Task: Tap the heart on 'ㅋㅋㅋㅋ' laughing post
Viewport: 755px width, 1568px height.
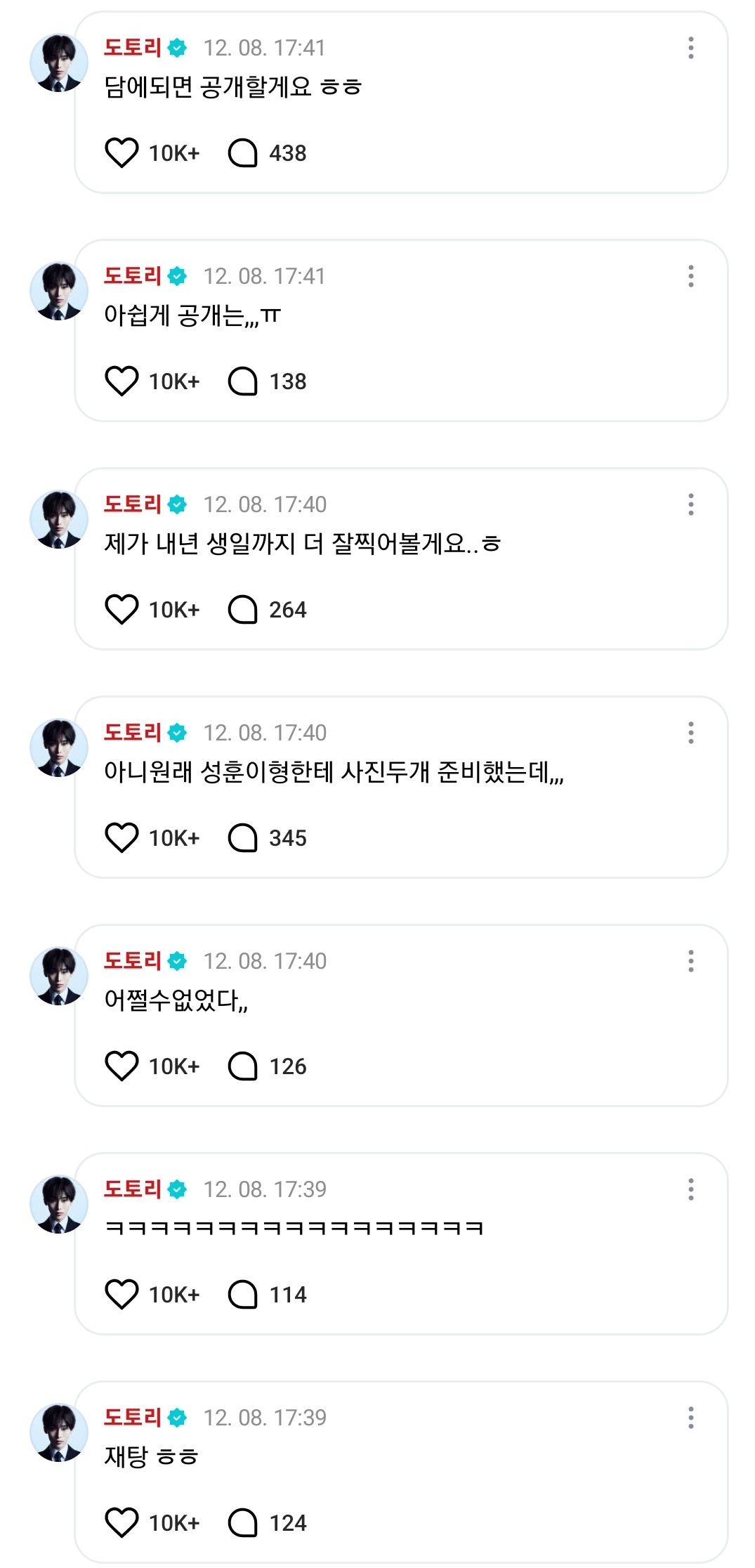Action: point(122,1295)
